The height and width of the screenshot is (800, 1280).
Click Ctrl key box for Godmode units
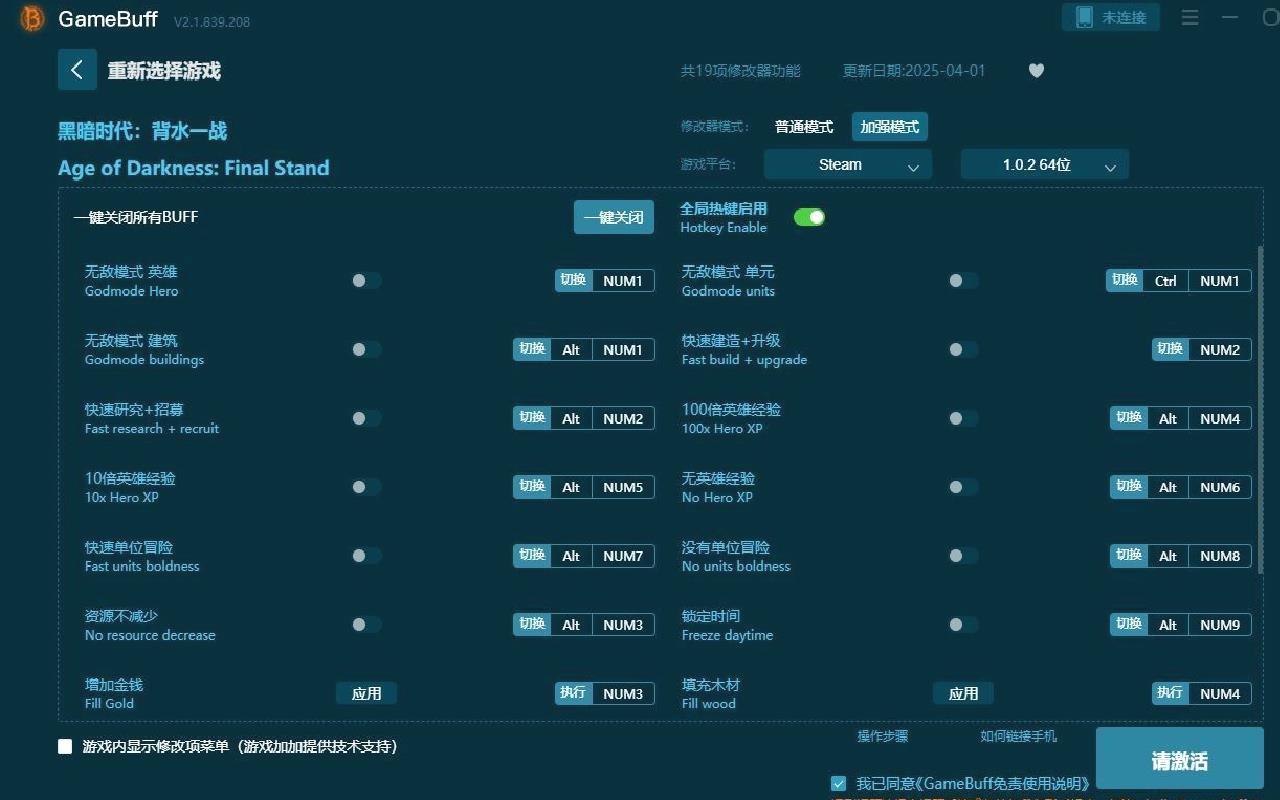click(1166, 281)
